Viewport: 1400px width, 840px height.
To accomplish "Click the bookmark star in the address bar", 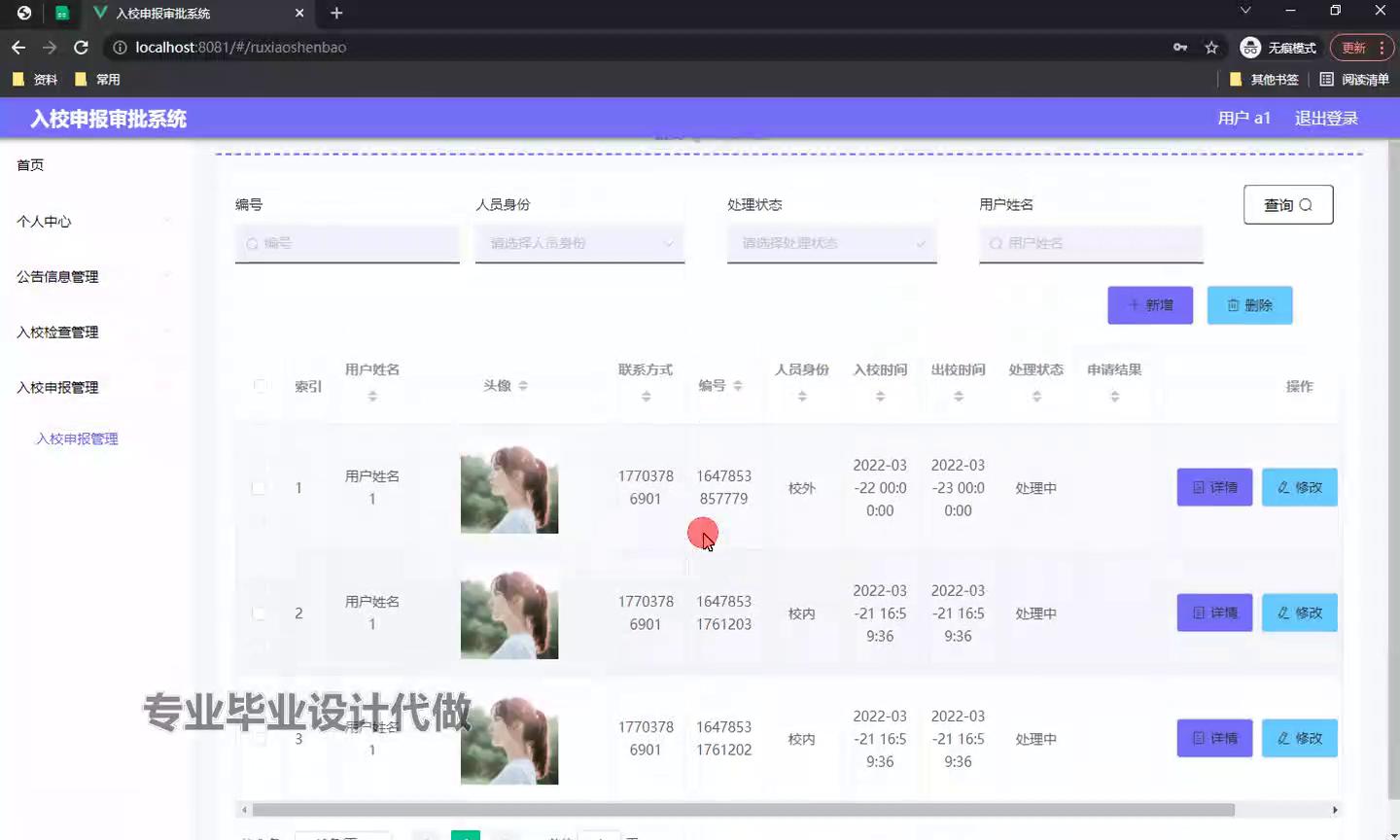I will tap(1211, 47).
